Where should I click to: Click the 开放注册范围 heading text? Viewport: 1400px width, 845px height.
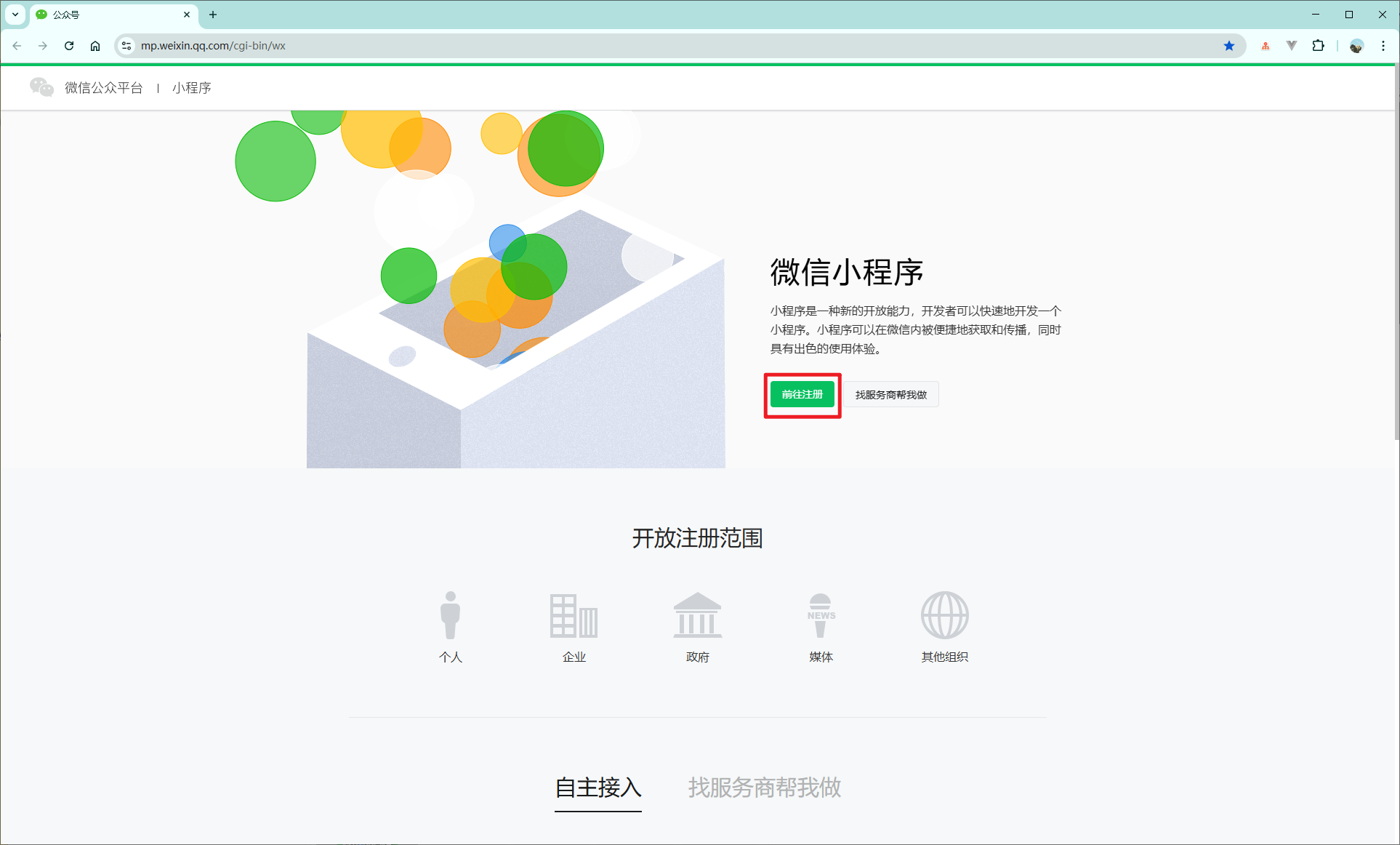(697, 538)
